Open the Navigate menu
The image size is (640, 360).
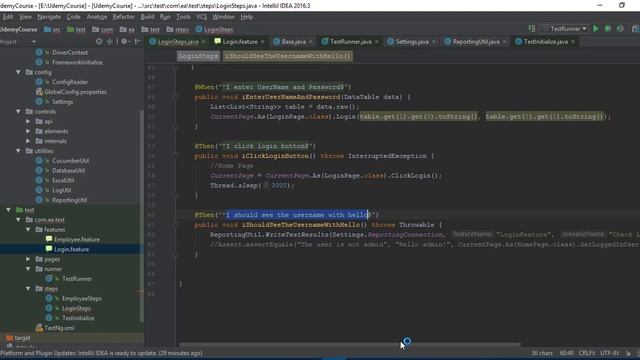[49, 17]
